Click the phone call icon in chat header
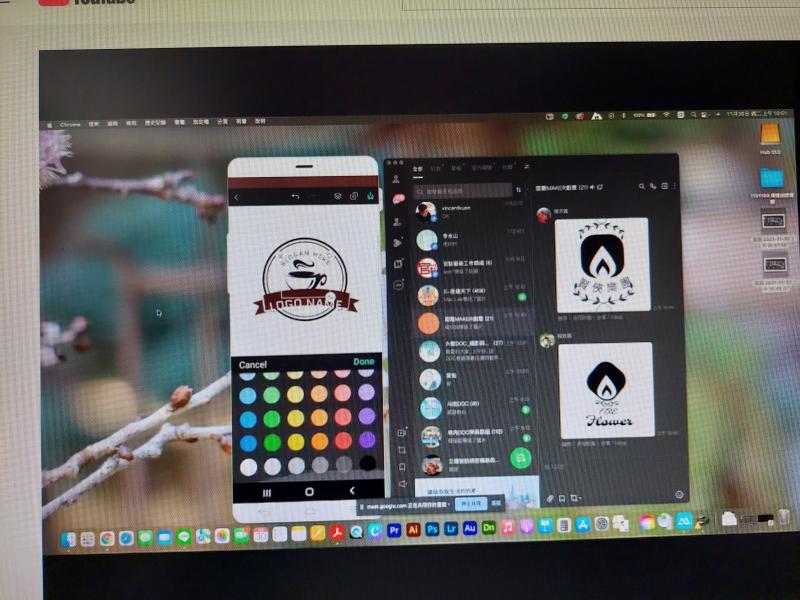The image size is (800, 600). (652, 186)
